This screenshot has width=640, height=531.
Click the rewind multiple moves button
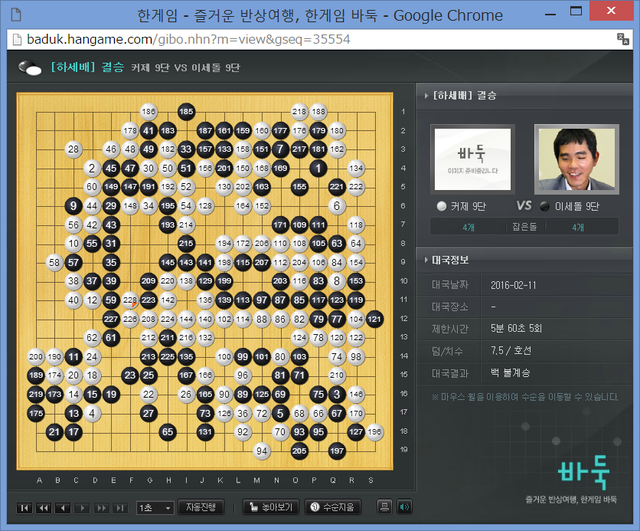43,508
